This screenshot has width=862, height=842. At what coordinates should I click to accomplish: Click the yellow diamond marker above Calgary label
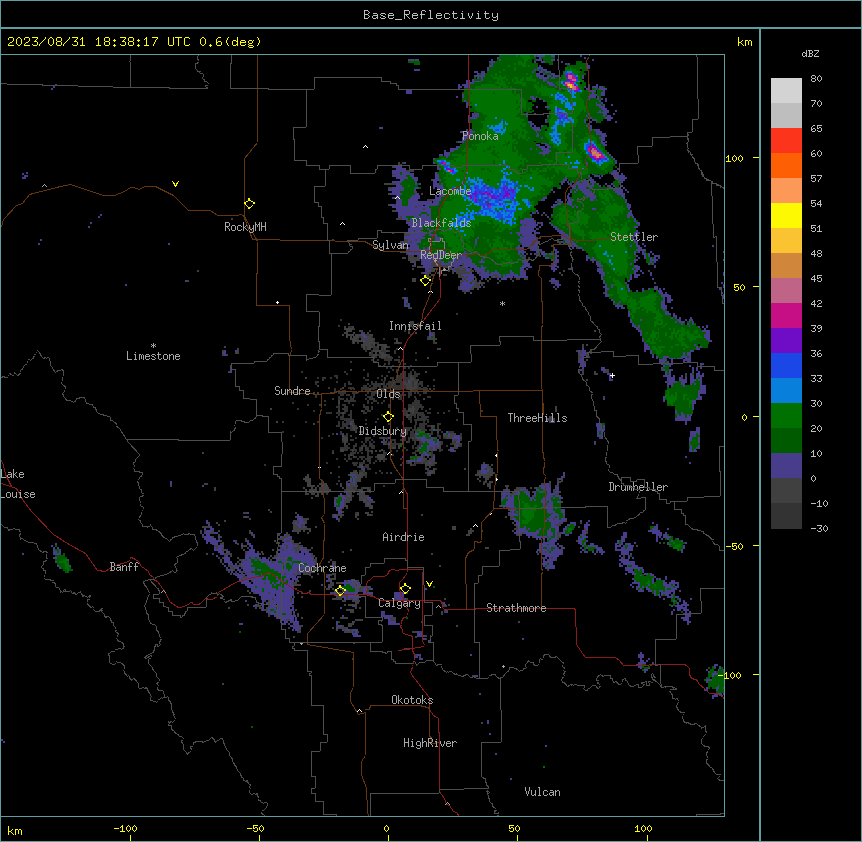tap(405, 589)
